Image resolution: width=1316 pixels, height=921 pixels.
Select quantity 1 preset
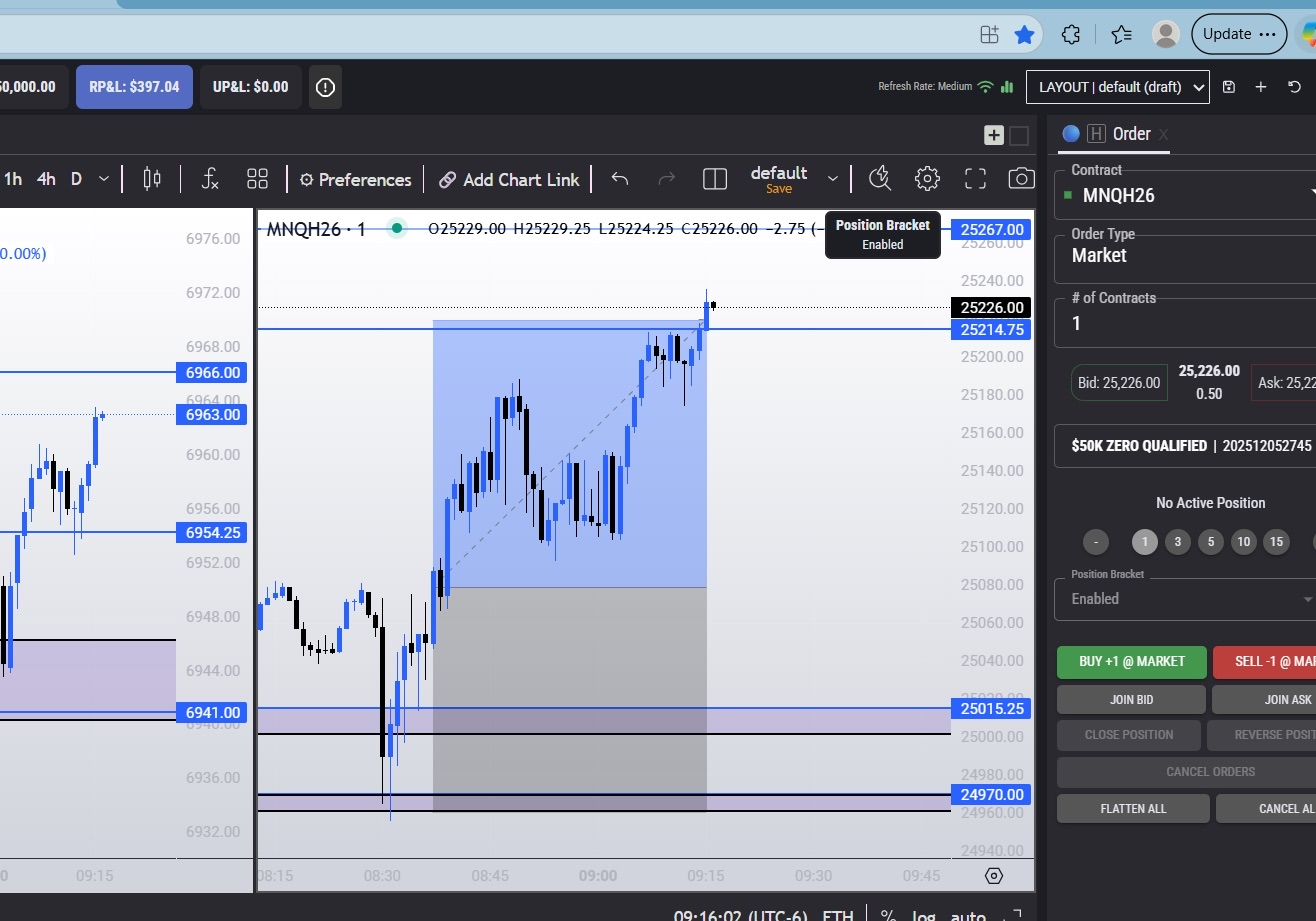click(1144, 542)
